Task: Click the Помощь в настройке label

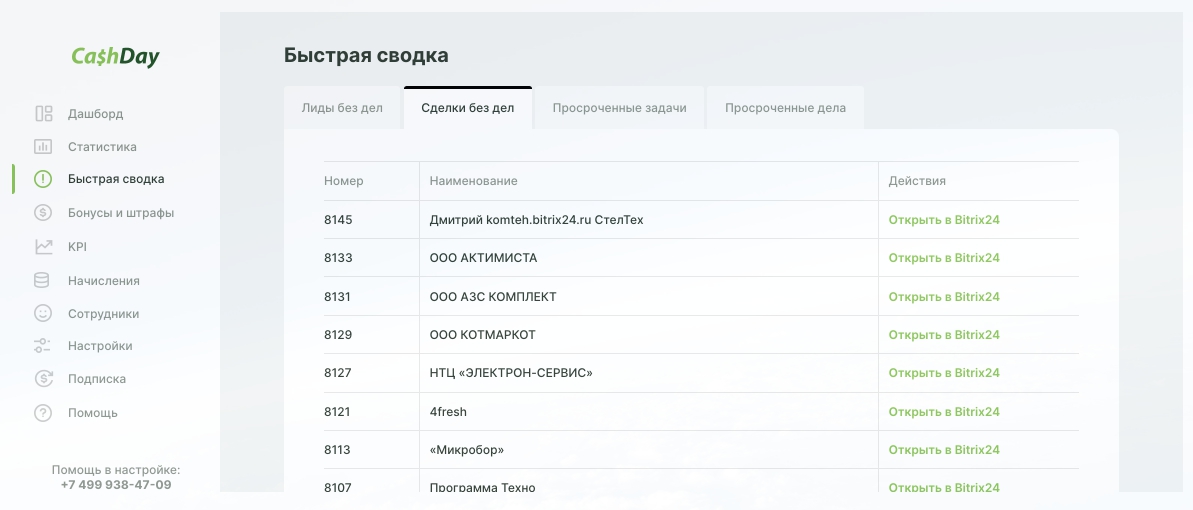Action: (x=116, y=470)
